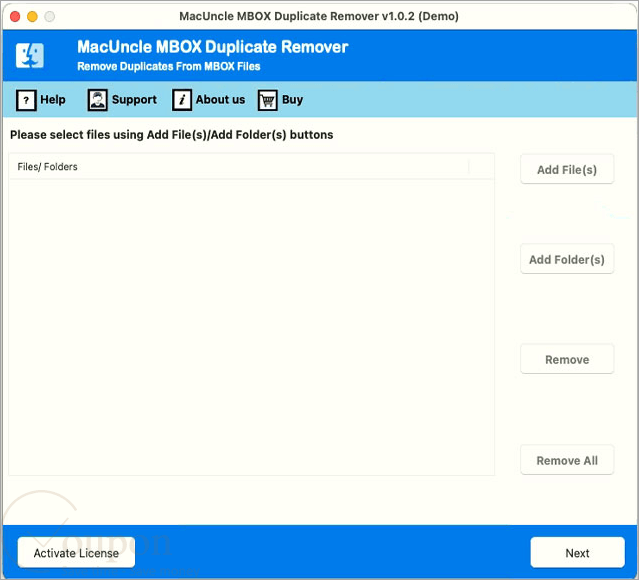This screenshot has height=580, width=639.
Task: Click the Buy shopping cart icon
Action: (267, 100)
